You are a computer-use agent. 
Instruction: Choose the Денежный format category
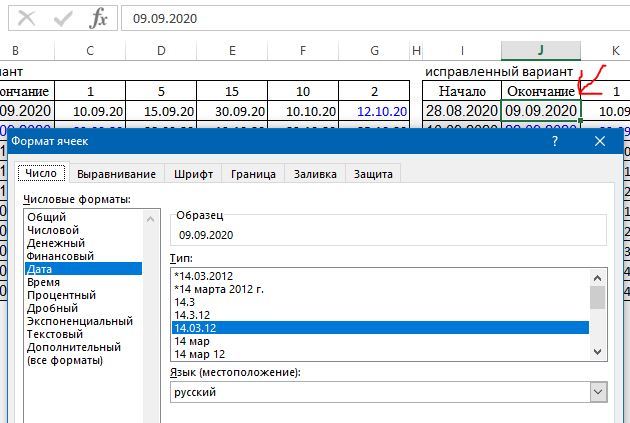(55, 243)
